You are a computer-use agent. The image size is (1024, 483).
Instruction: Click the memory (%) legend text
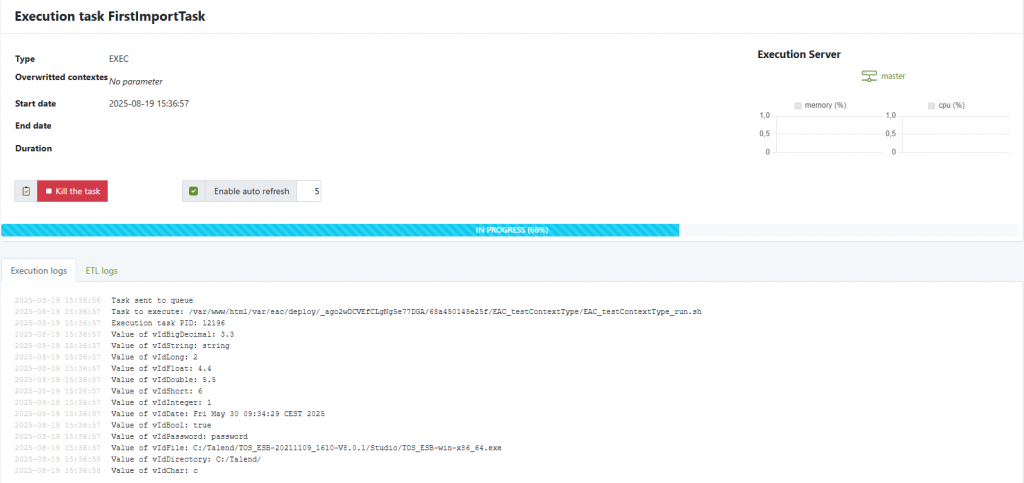(825, 105)
